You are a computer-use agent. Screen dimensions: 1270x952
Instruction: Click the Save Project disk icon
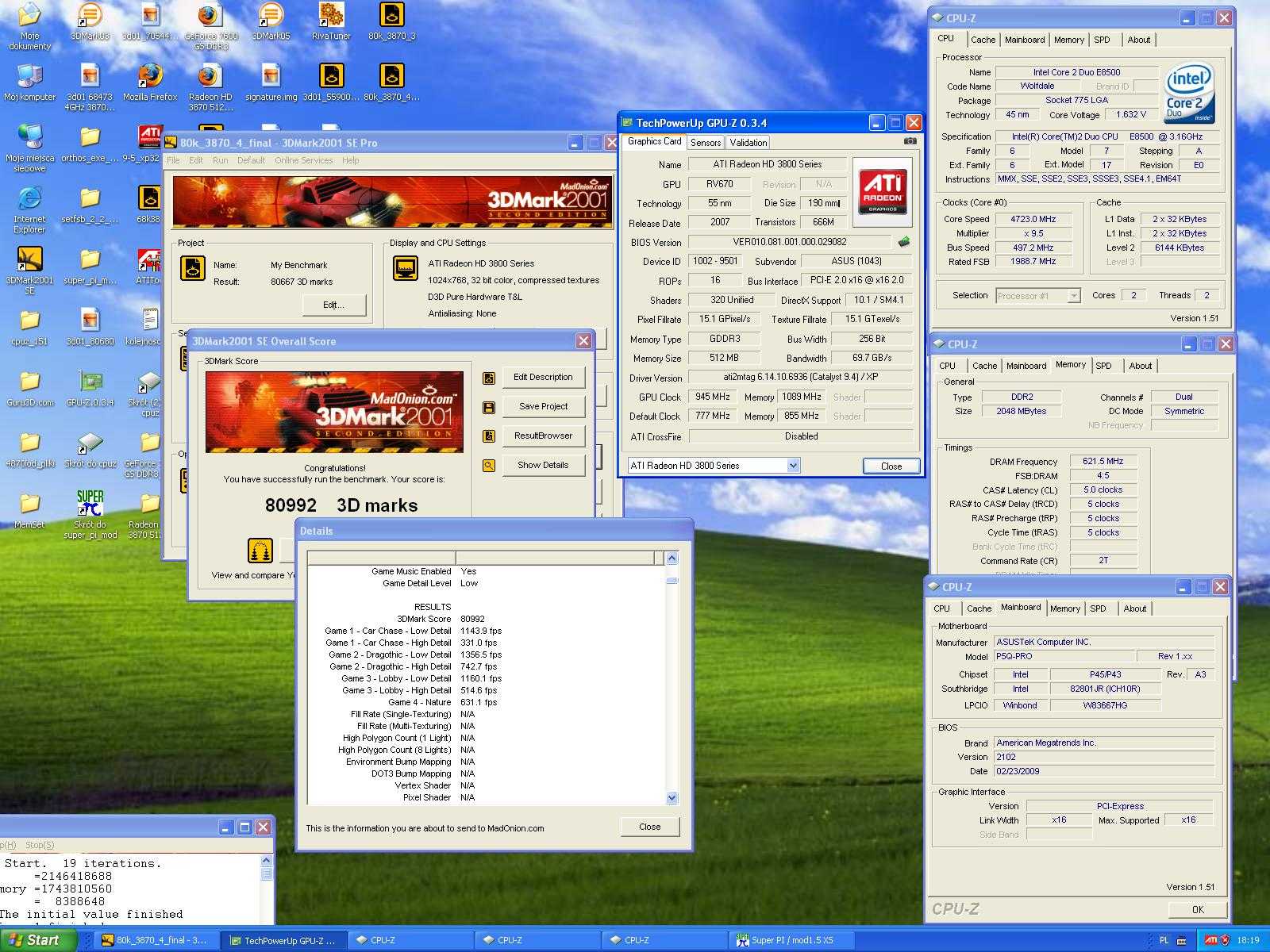489,407
